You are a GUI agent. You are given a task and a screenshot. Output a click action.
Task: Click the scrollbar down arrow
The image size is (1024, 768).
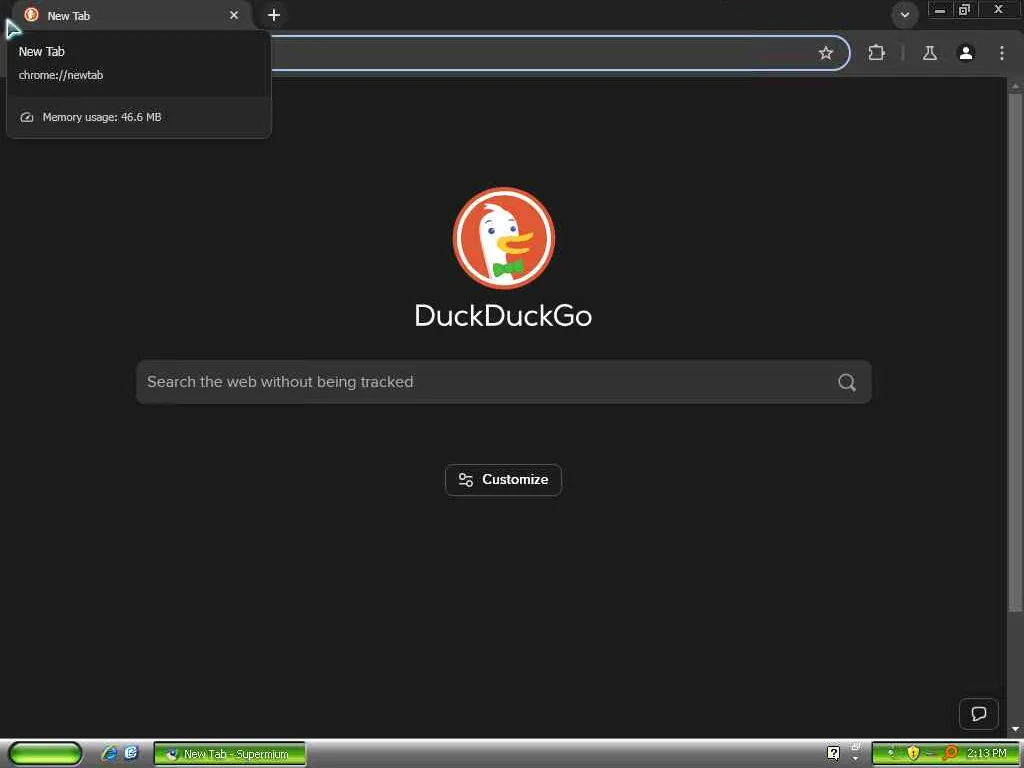(x=1014, y=729)
